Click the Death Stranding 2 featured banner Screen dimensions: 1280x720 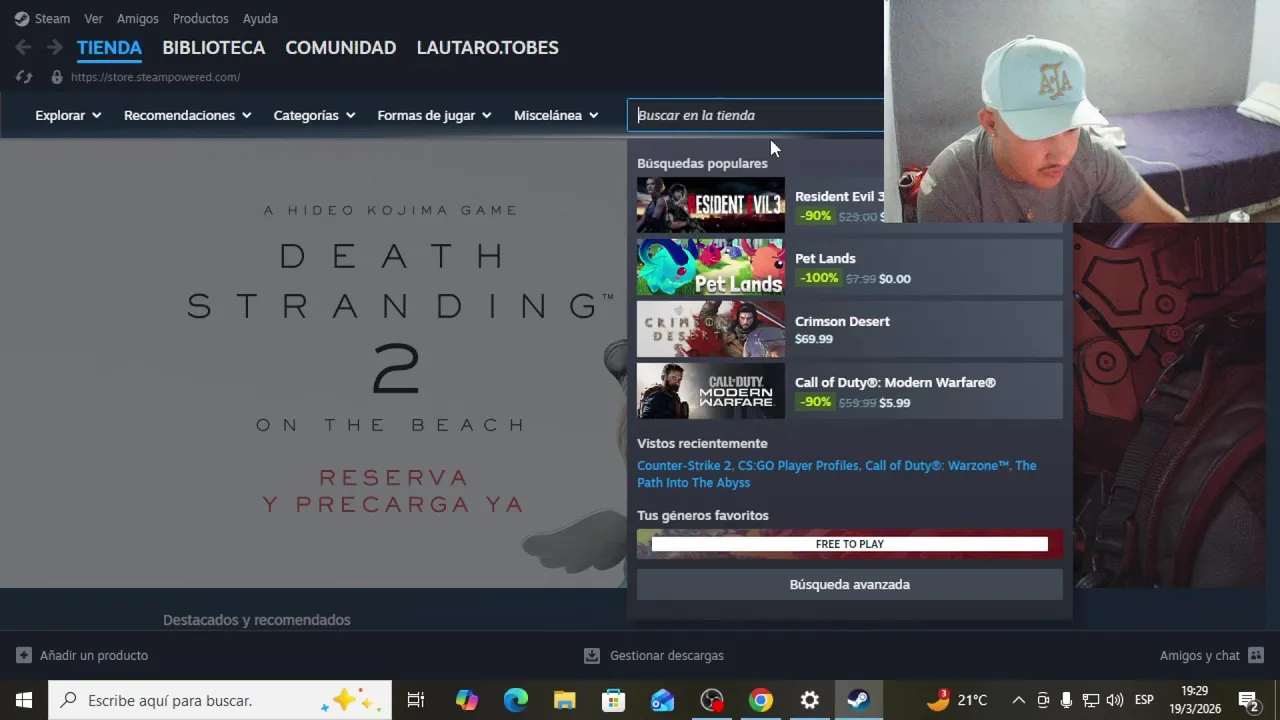tap(313, 363)
